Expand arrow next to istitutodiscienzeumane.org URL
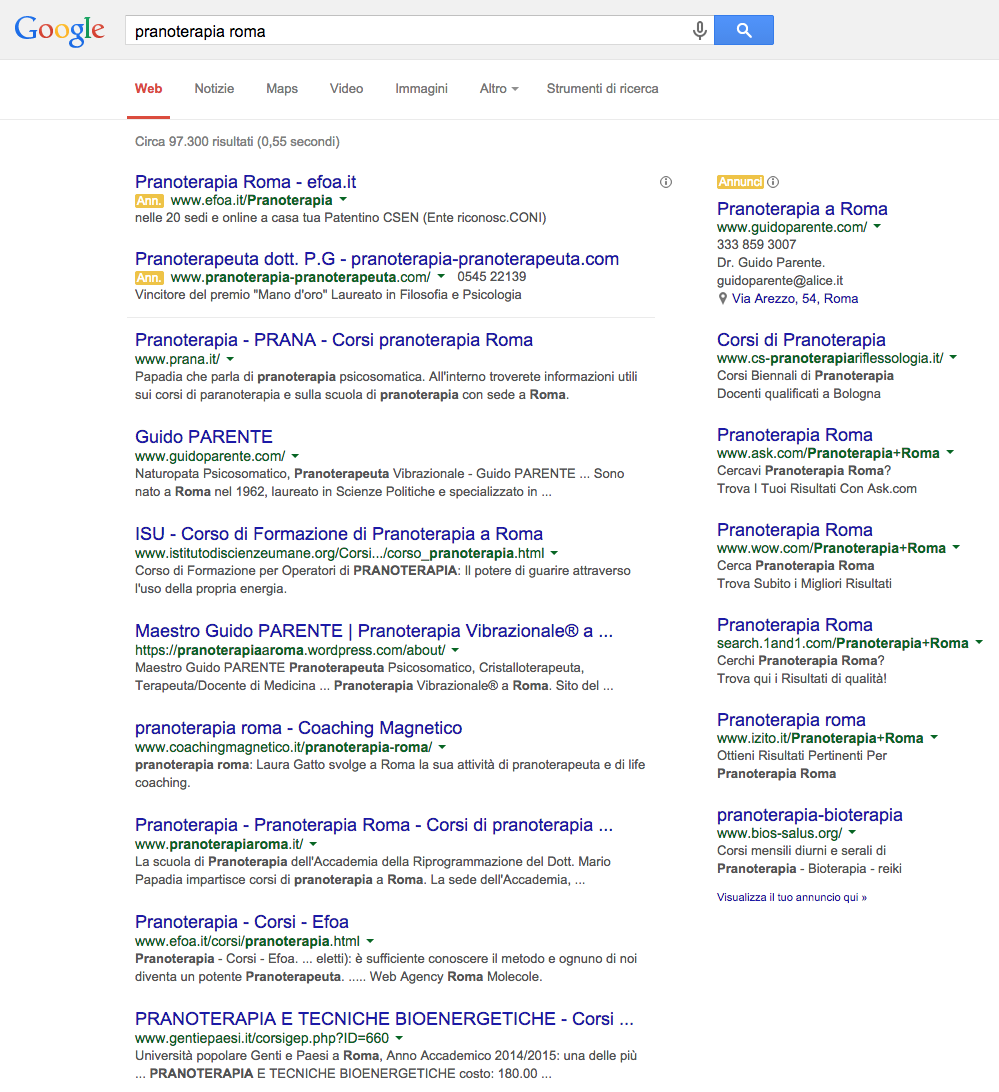Viewport: 999px width, 1092px height. [x=555, y=553]
